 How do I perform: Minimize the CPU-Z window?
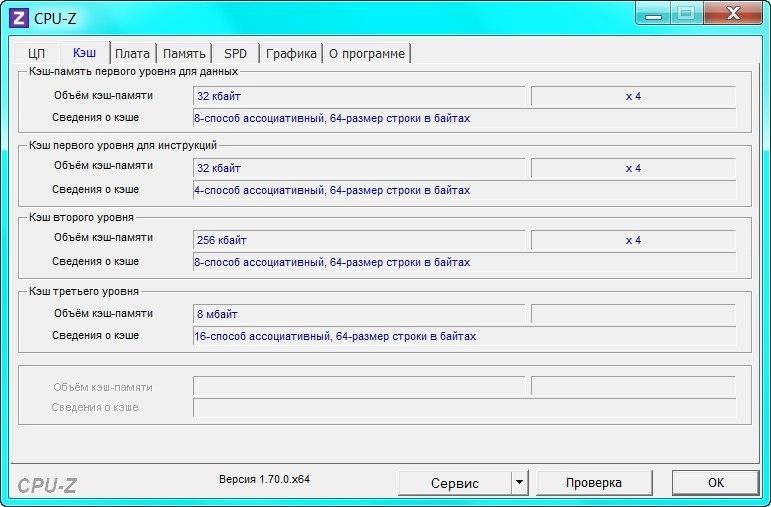pyautogui.click(x=653, y=14)
